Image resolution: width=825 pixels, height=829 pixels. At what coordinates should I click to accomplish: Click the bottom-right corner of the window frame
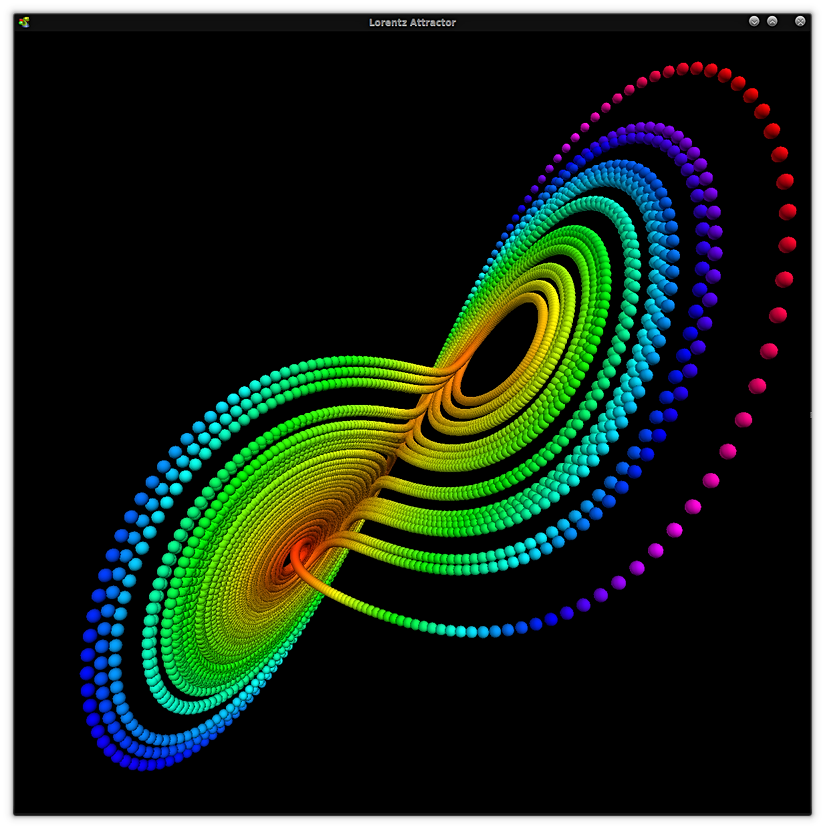click(x=811, y=813)
